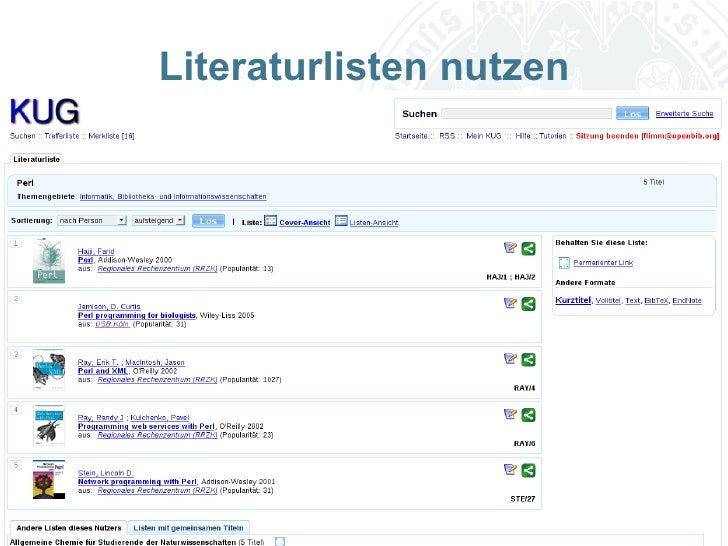Open the Tutorien link
Image resolution: width=728 pixels, height=546 pixels.
[x=552, y=136]
